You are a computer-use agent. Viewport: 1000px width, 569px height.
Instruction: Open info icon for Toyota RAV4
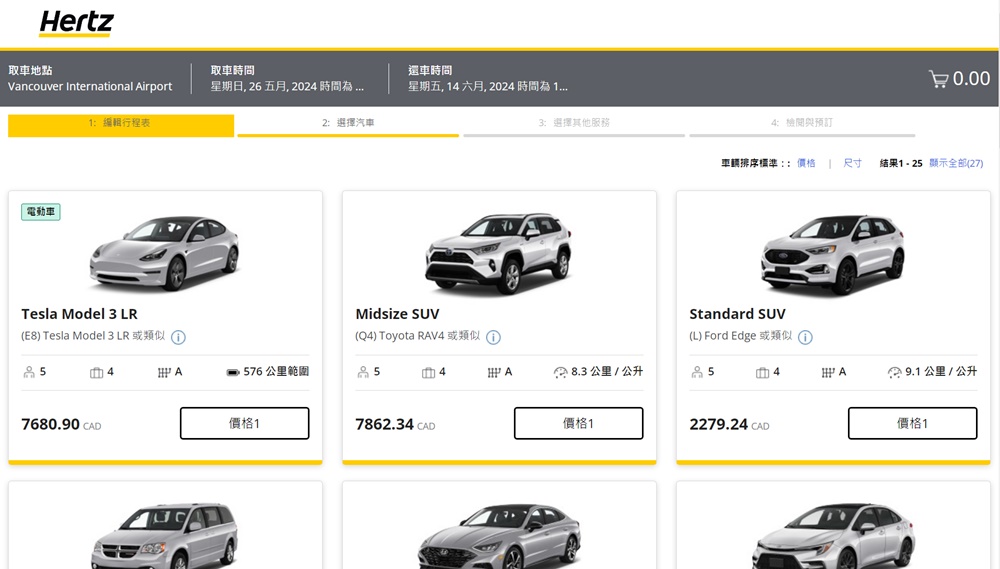point(494,337)
